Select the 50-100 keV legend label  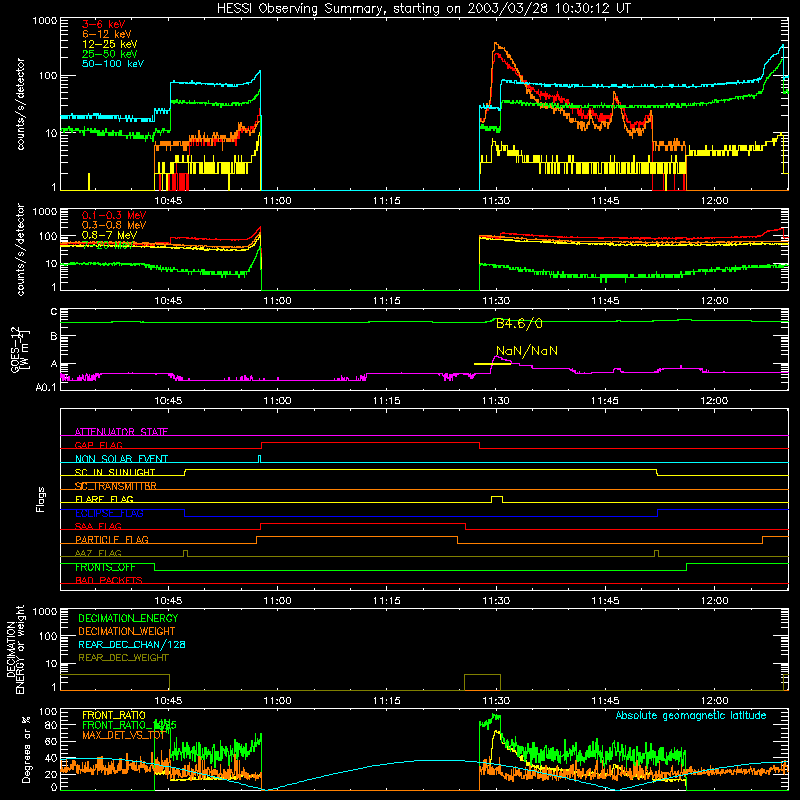113,64
